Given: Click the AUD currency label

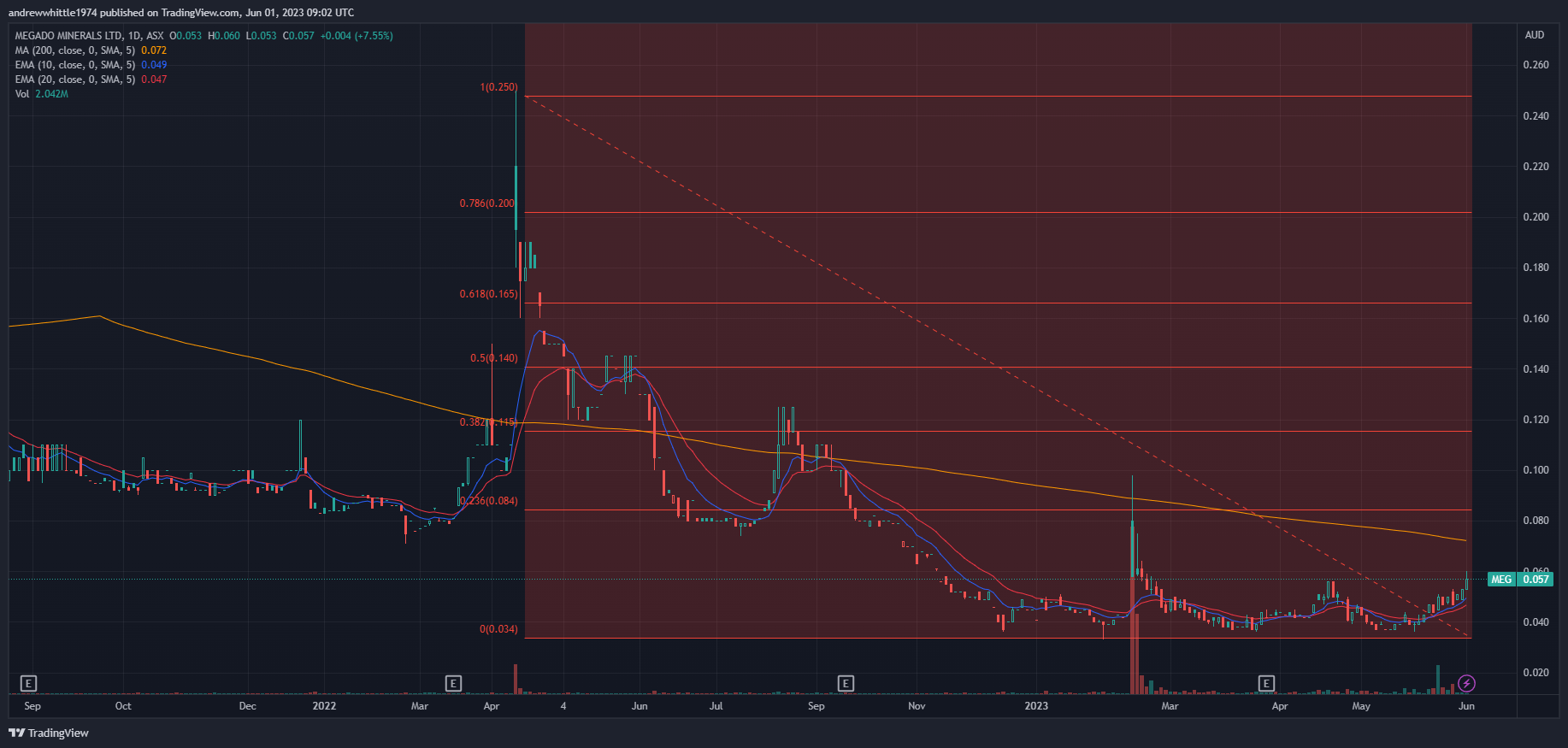Looking at the screenshot, I should (1535, 35).
